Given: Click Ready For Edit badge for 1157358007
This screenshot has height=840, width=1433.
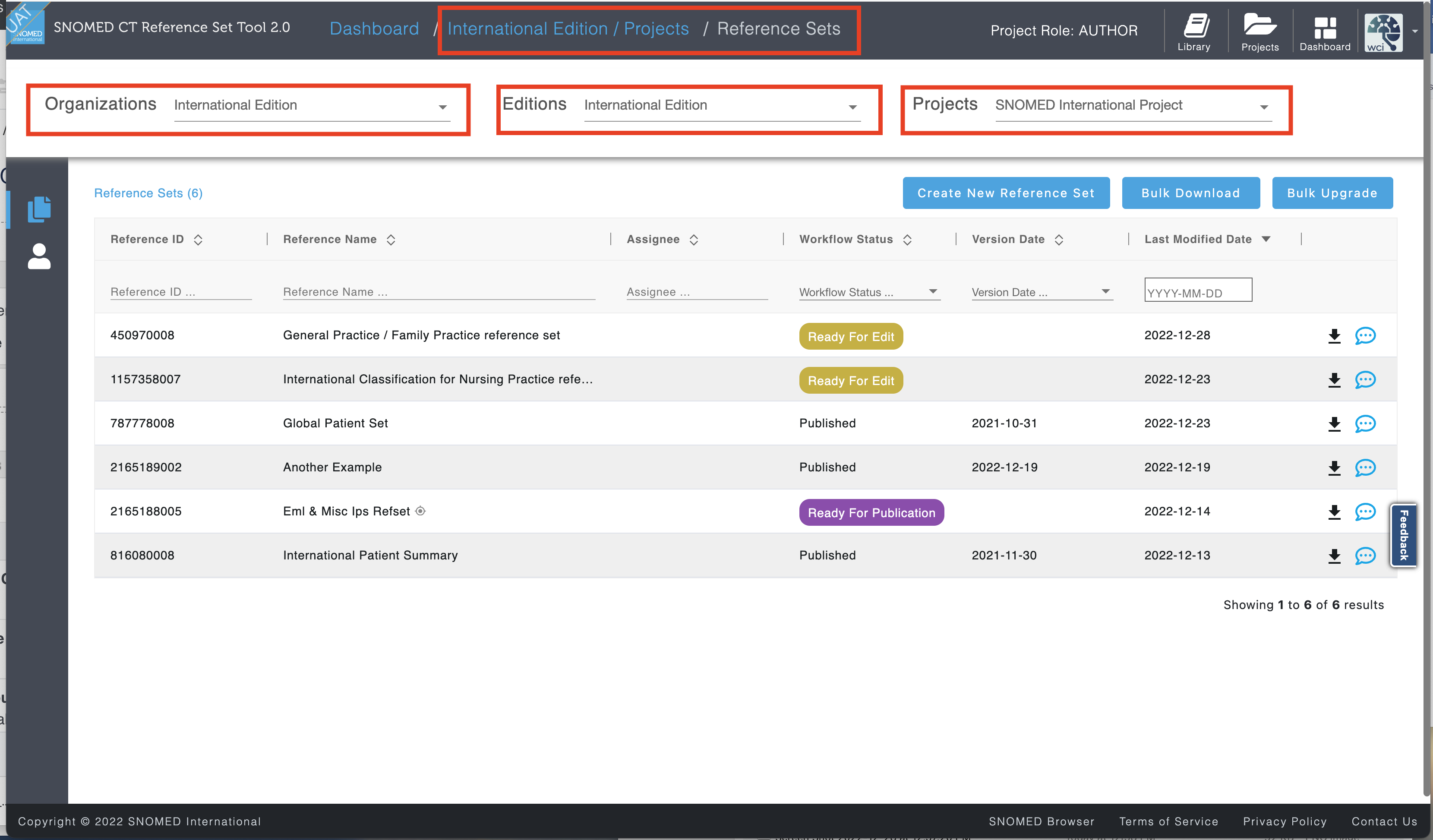Looking at the screenshot, I should 851,380.
